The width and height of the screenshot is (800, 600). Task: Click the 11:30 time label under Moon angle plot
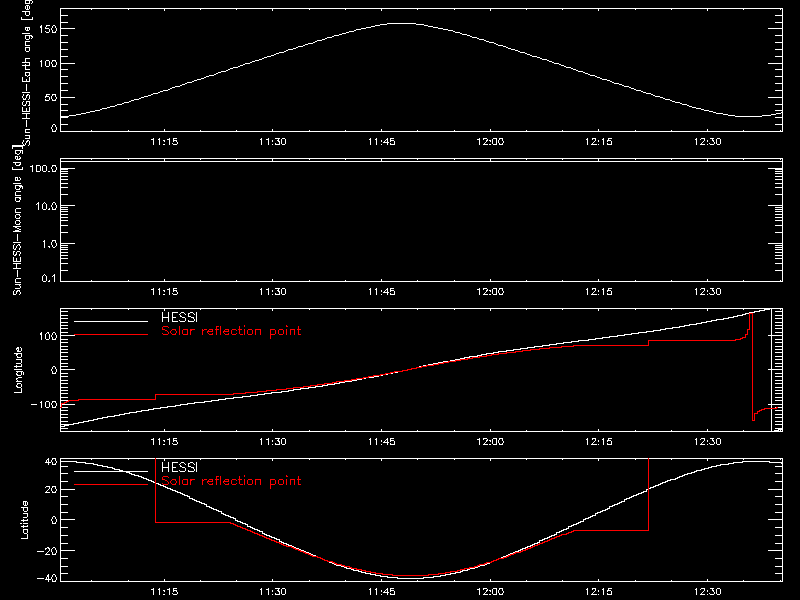(x=273, y=291)
